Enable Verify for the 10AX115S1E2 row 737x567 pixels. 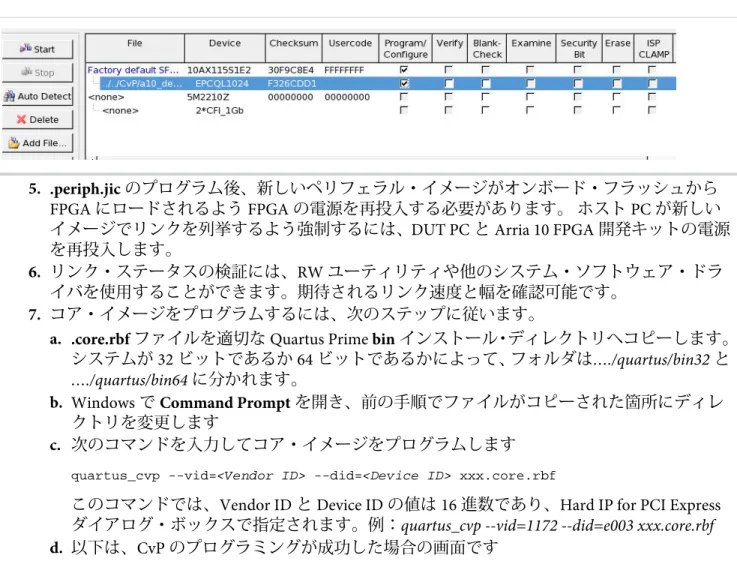(449, 70)
